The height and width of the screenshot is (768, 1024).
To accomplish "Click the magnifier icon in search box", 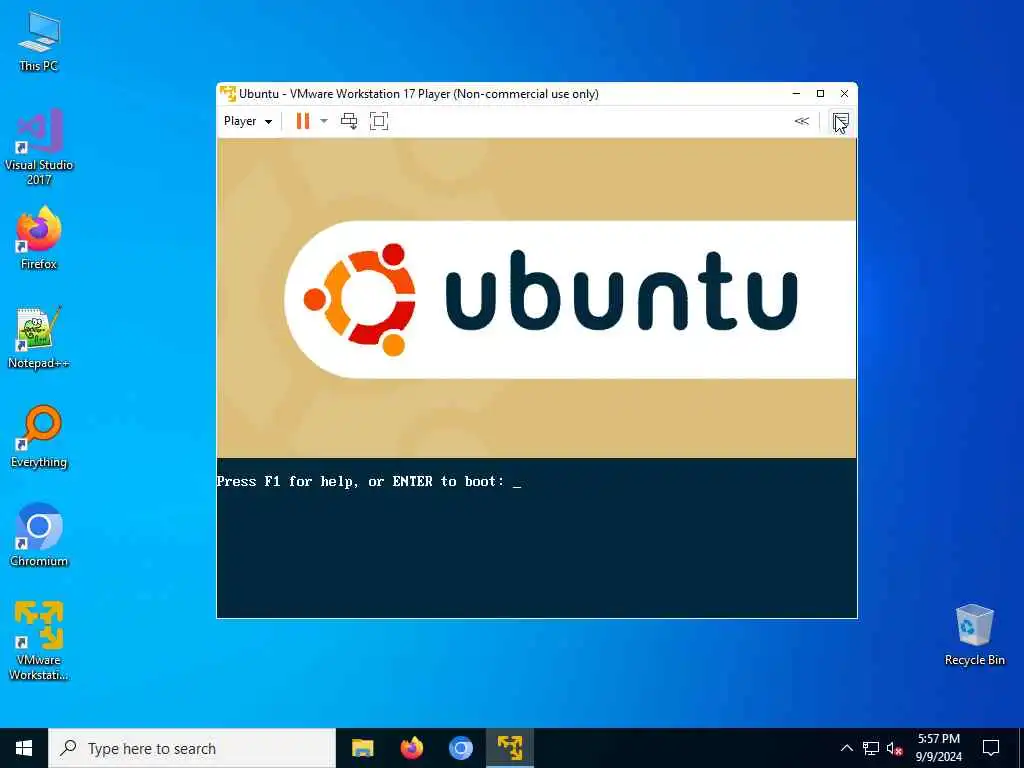I will pyautogui.click(x=68, y=748).
